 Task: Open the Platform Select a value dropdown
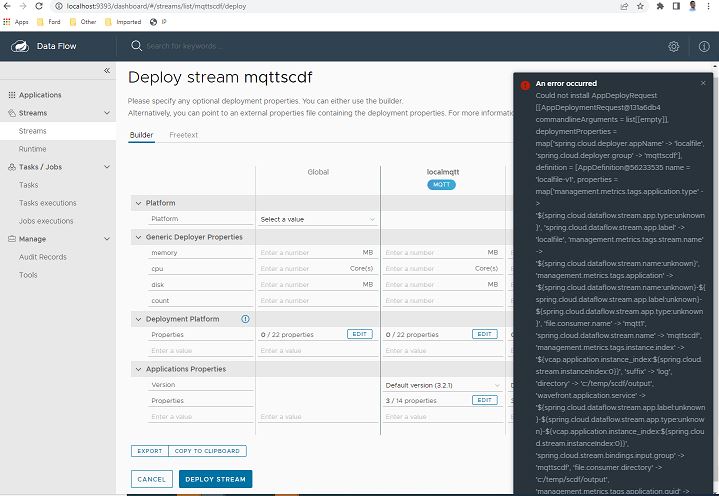point(318,219)
